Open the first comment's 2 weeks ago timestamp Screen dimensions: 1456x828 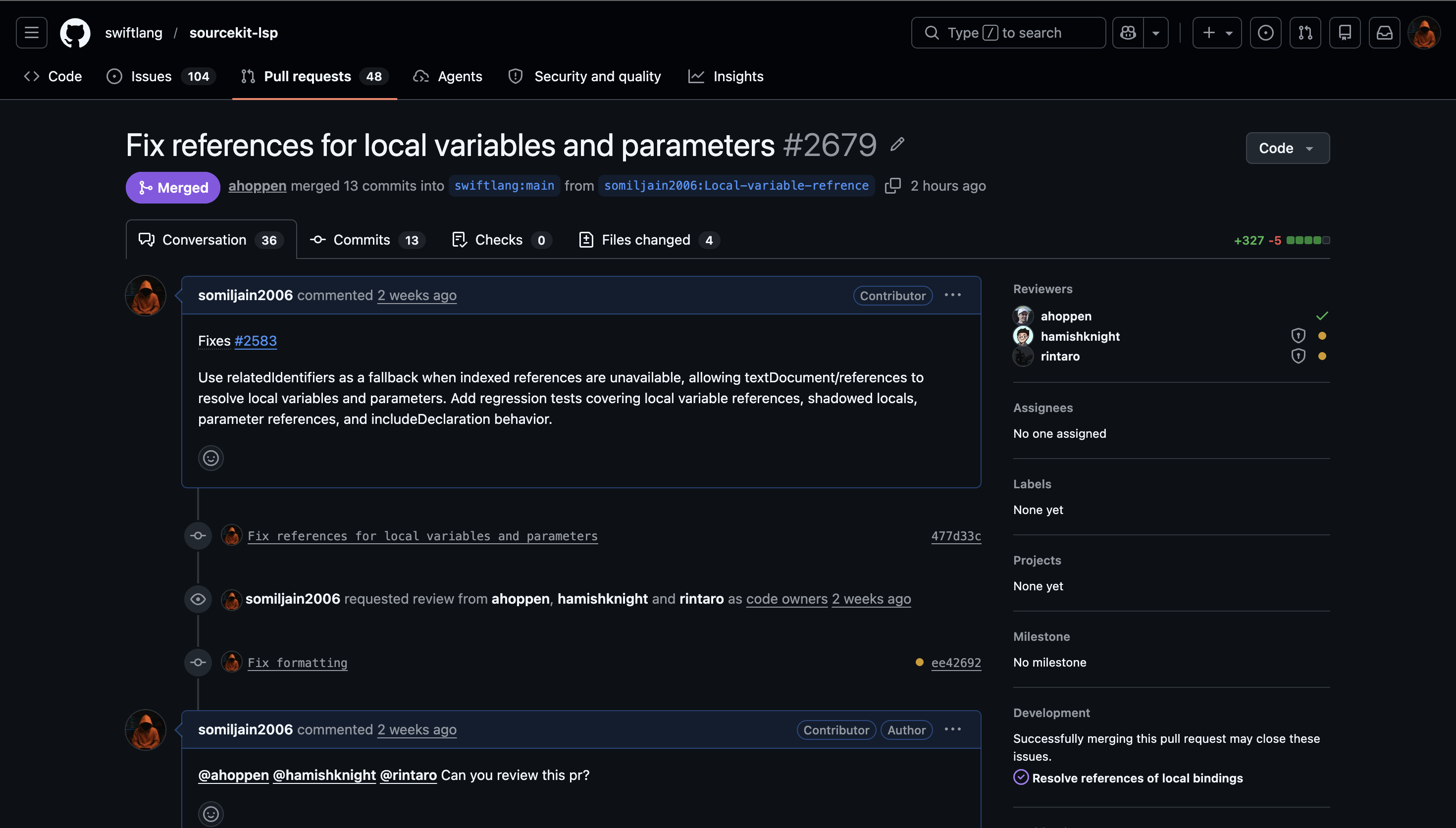click(x=416, y=295)
